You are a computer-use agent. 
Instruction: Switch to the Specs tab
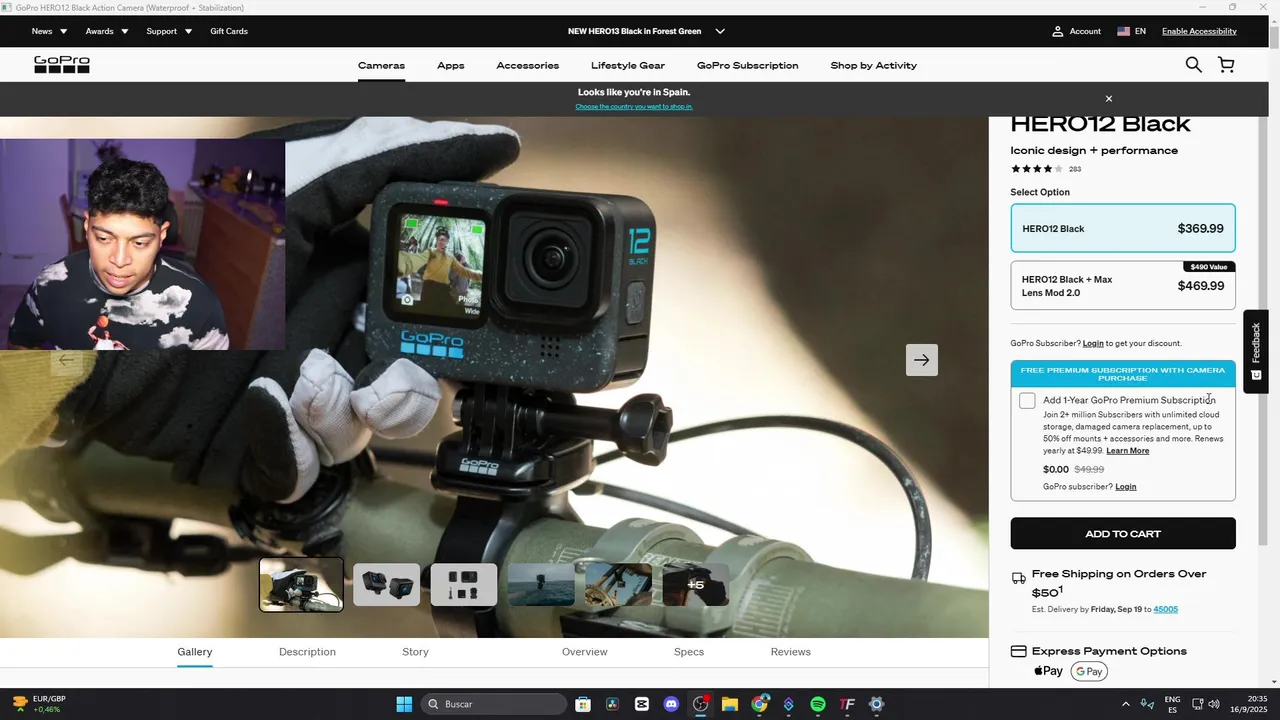tap(689, 652)
